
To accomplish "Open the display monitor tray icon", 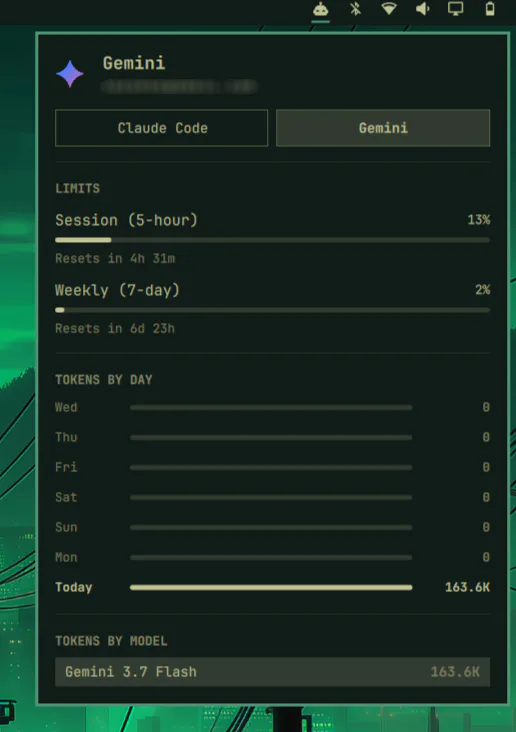I will 455,9.
